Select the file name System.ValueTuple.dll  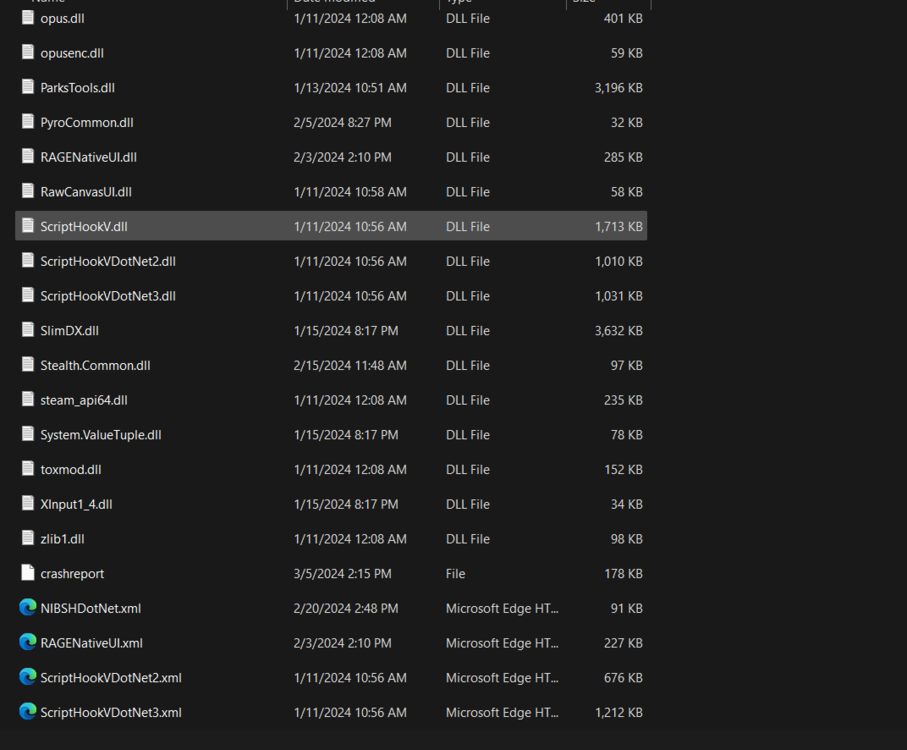point(101,435)
